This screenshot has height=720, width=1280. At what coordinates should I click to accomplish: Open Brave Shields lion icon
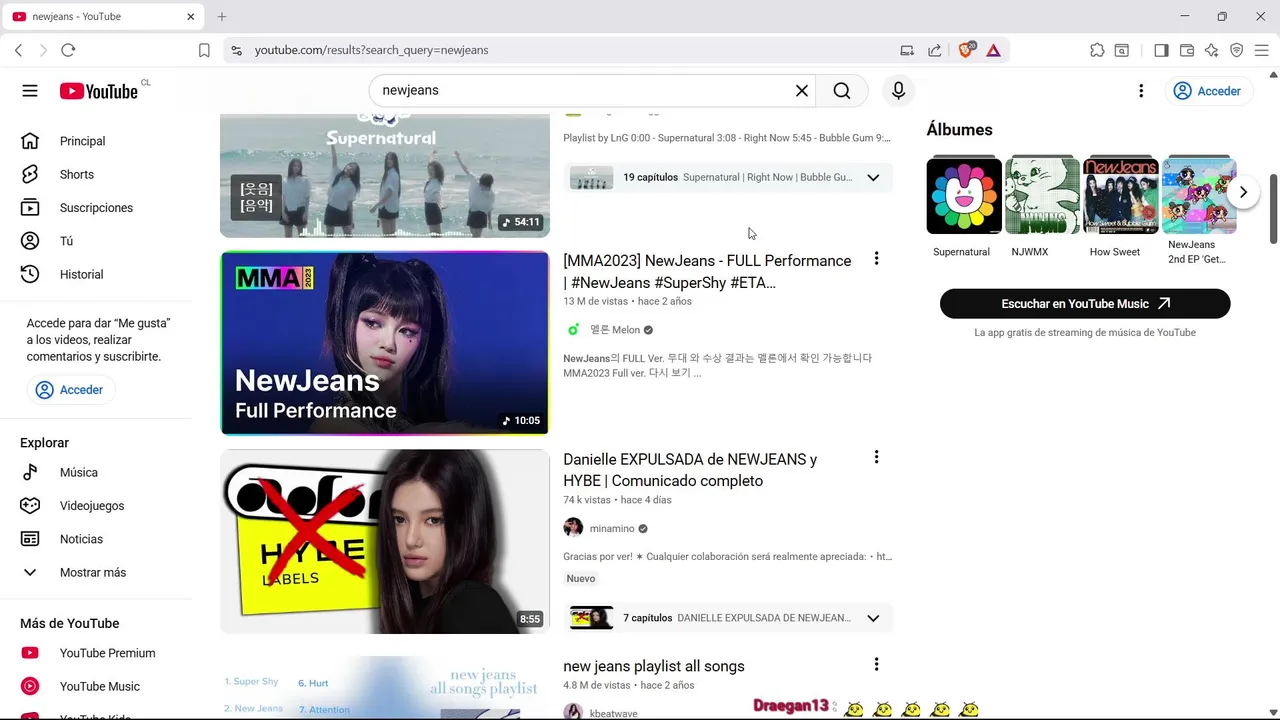point(966,50)
